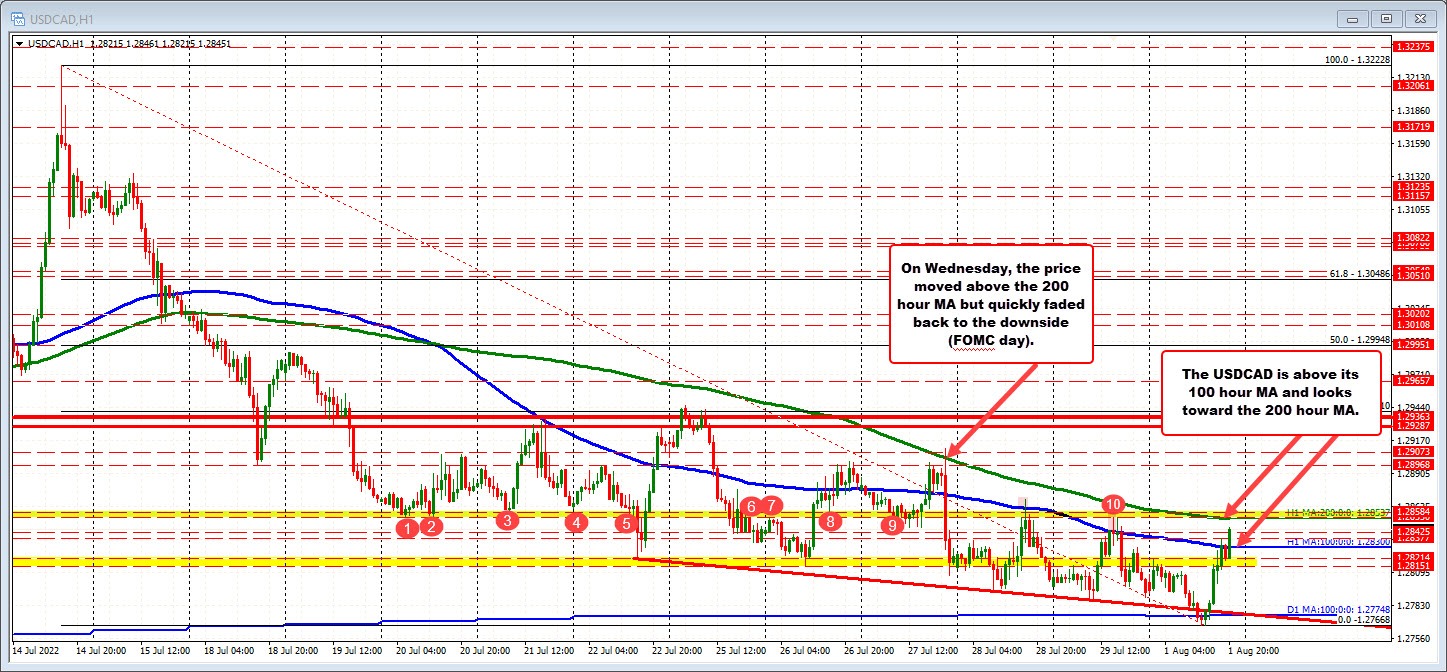Screen dimensions: 1447x672
Task: Click the red circle marker 6
Action: [x=751, y=506]
